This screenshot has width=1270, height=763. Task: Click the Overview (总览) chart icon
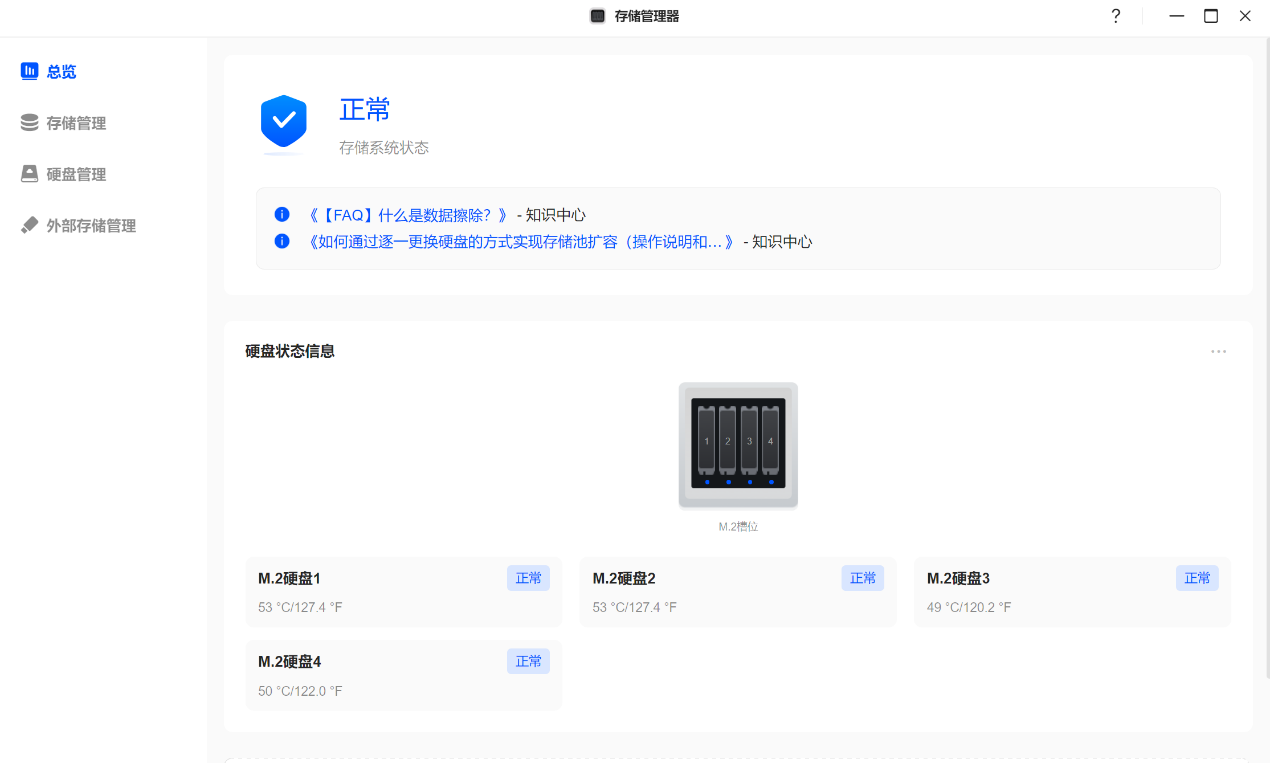[x=30, y=71]
